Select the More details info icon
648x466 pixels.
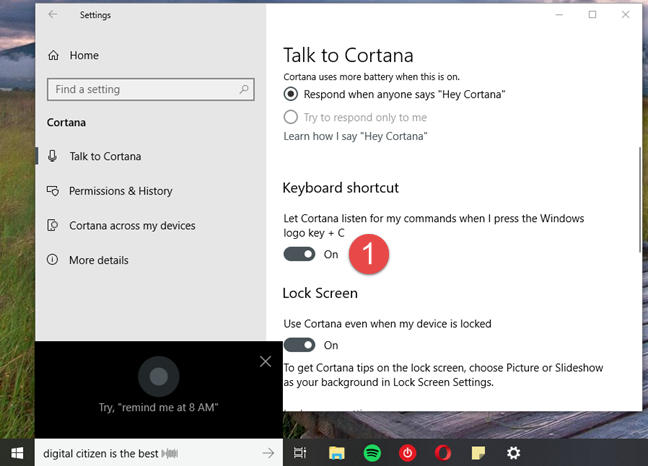coord(52,260)
